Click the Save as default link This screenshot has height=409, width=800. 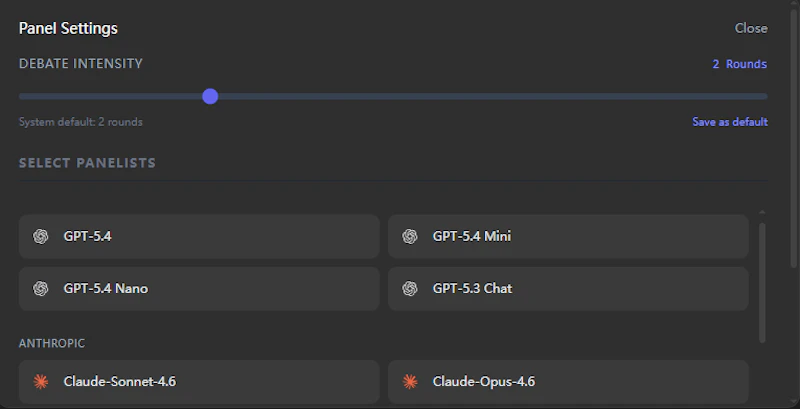point(730,122)
